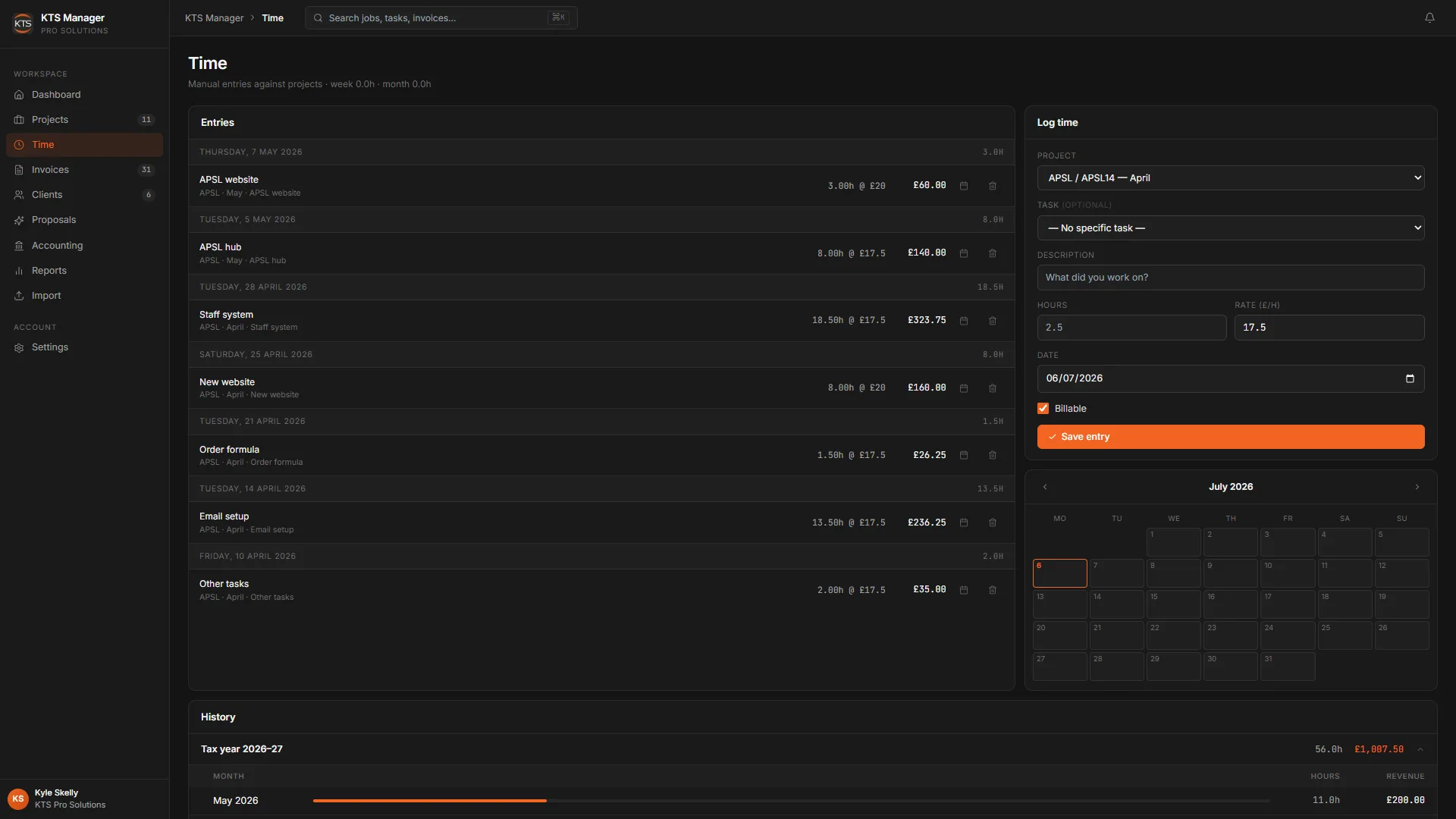The height and width of the screenshot is (819, 1456).
Task: Click the KS user avatar
Action: click(18, 799)
